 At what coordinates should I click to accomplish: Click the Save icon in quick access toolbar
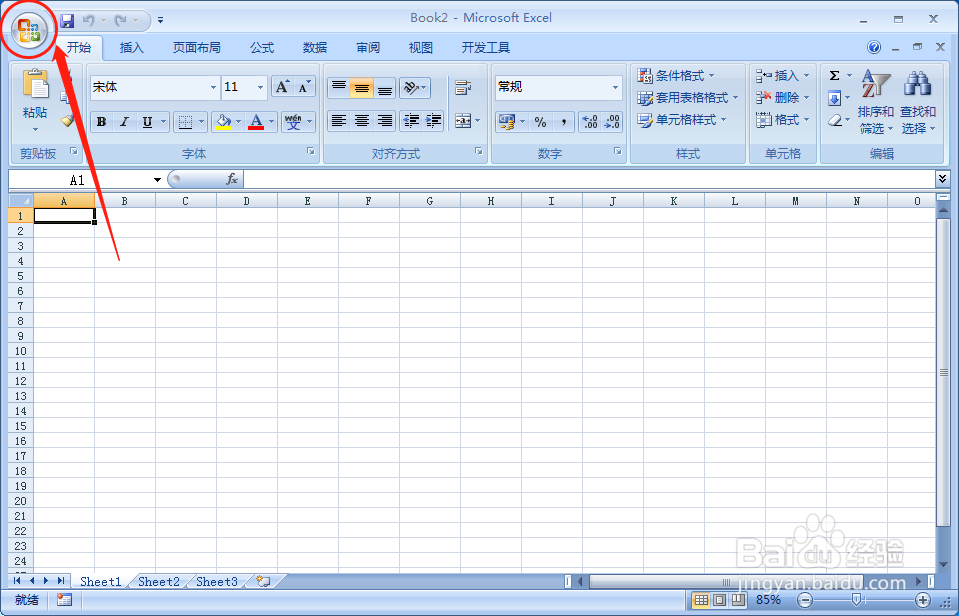[x=67, y=21]
